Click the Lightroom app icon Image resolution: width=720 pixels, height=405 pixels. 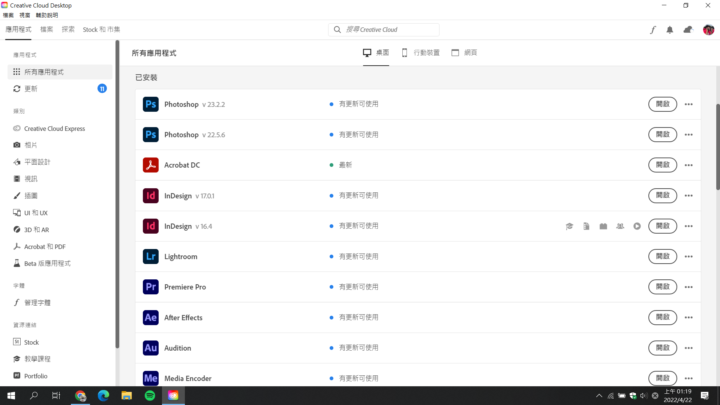click(x=151, y=257)
